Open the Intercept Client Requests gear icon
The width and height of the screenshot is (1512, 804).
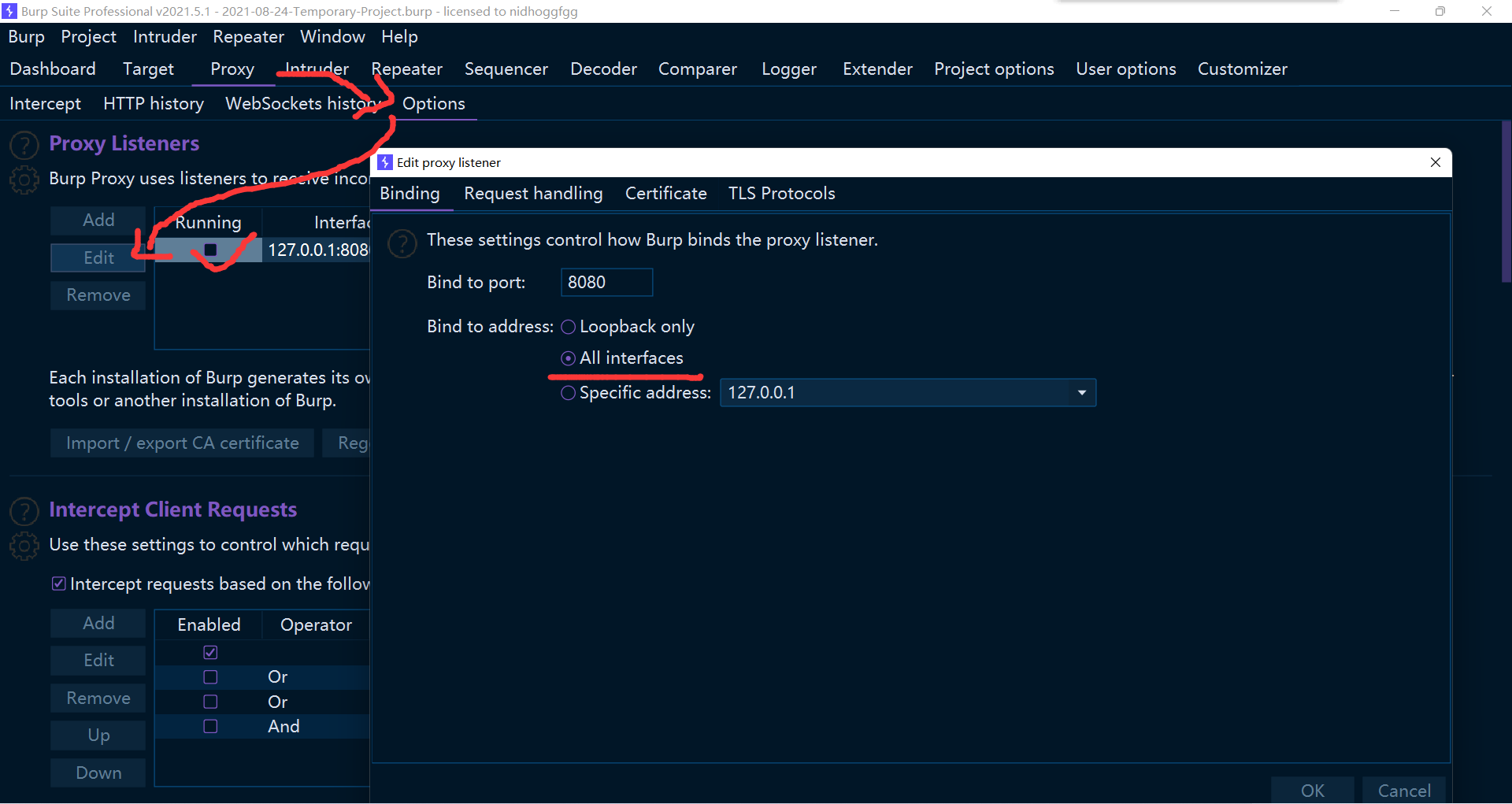(24, 546)
